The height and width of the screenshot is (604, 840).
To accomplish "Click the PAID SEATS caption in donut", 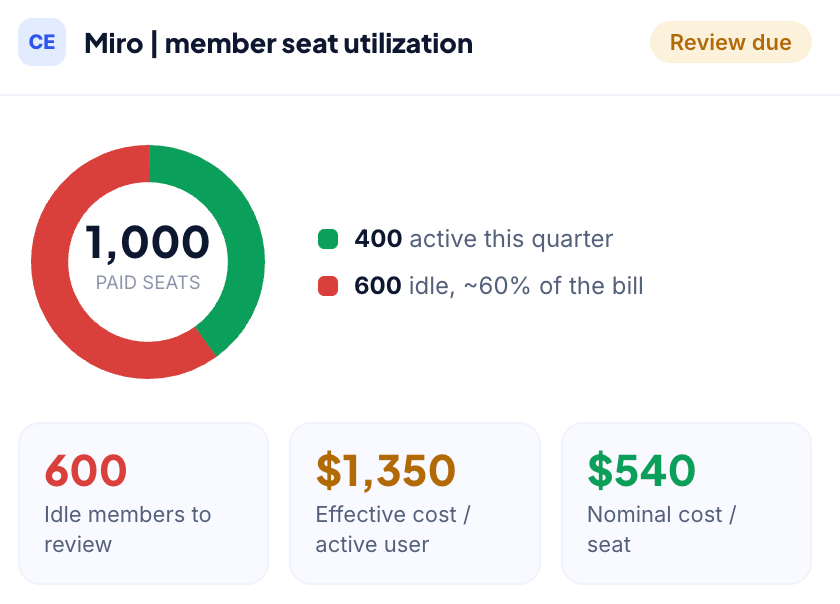I will click(x=148, y=282).
